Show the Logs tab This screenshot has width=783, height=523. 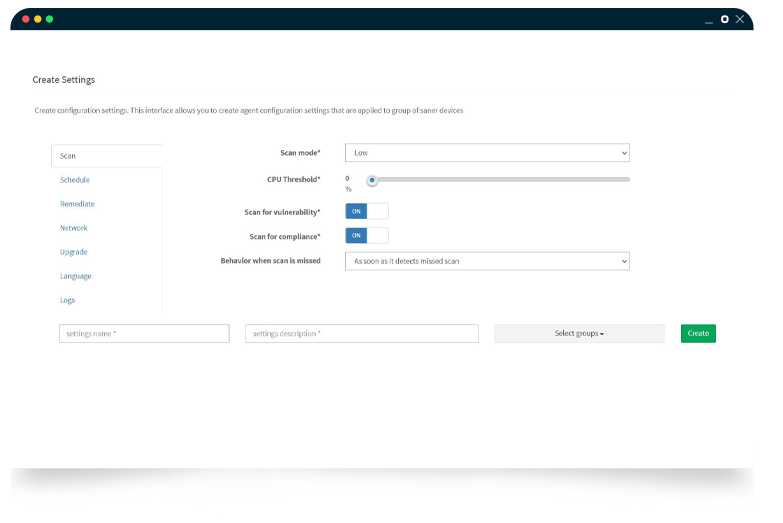point(67,300)
